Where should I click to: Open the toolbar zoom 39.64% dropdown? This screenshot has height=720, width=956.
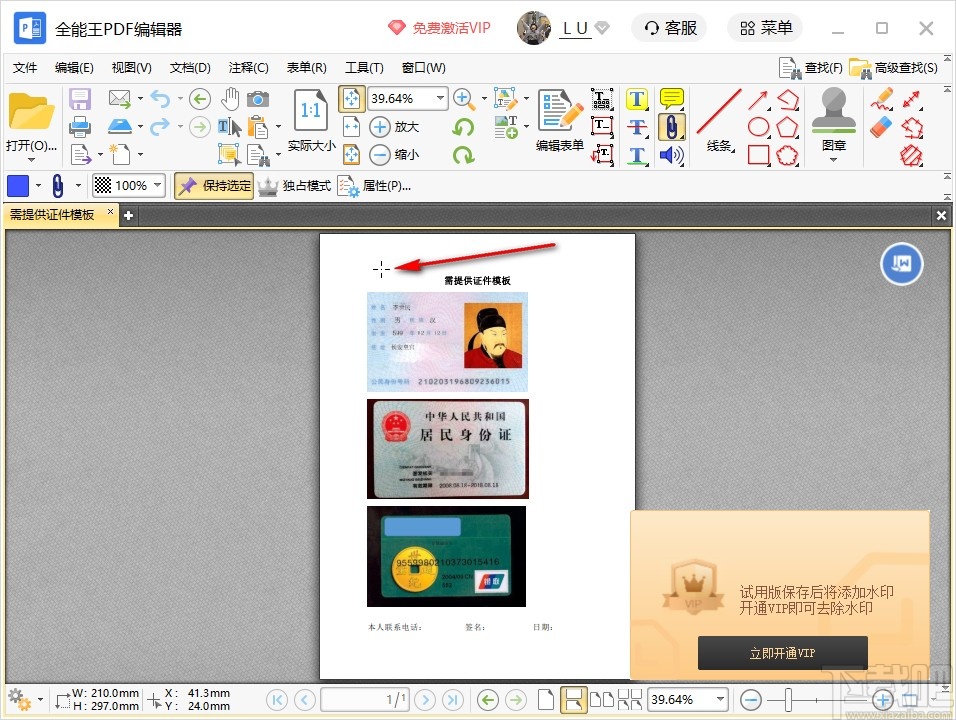440,98
